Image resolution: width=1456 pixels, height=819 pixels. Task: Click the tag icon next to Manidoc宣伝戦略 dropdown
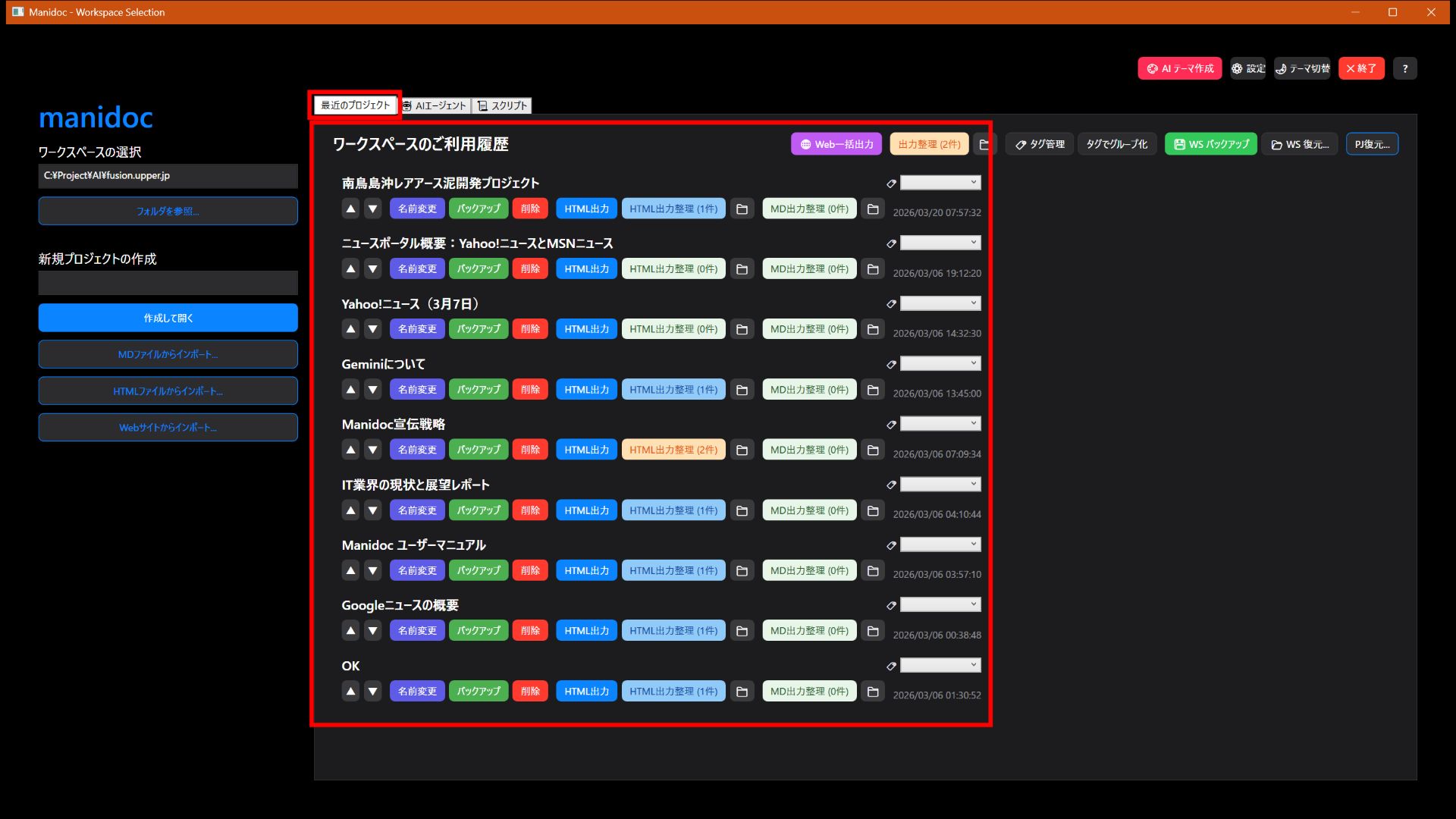(891, 423)
